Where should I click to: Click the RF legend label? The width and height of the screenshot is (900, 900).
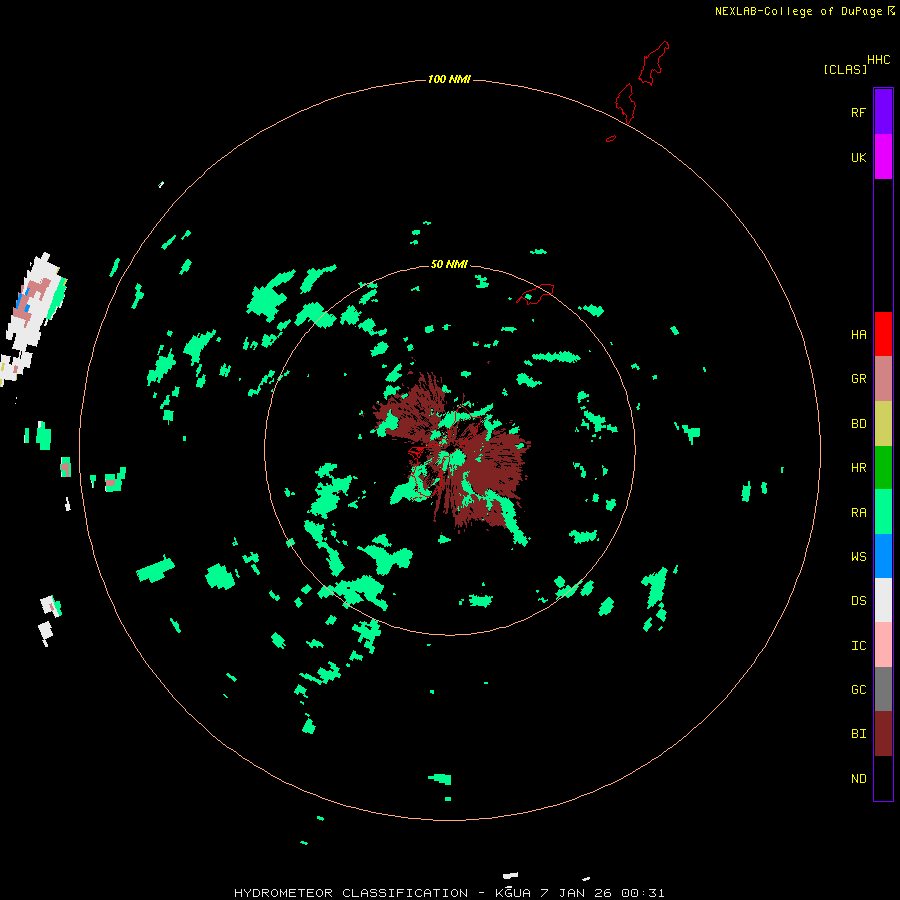tap(858, 112)
